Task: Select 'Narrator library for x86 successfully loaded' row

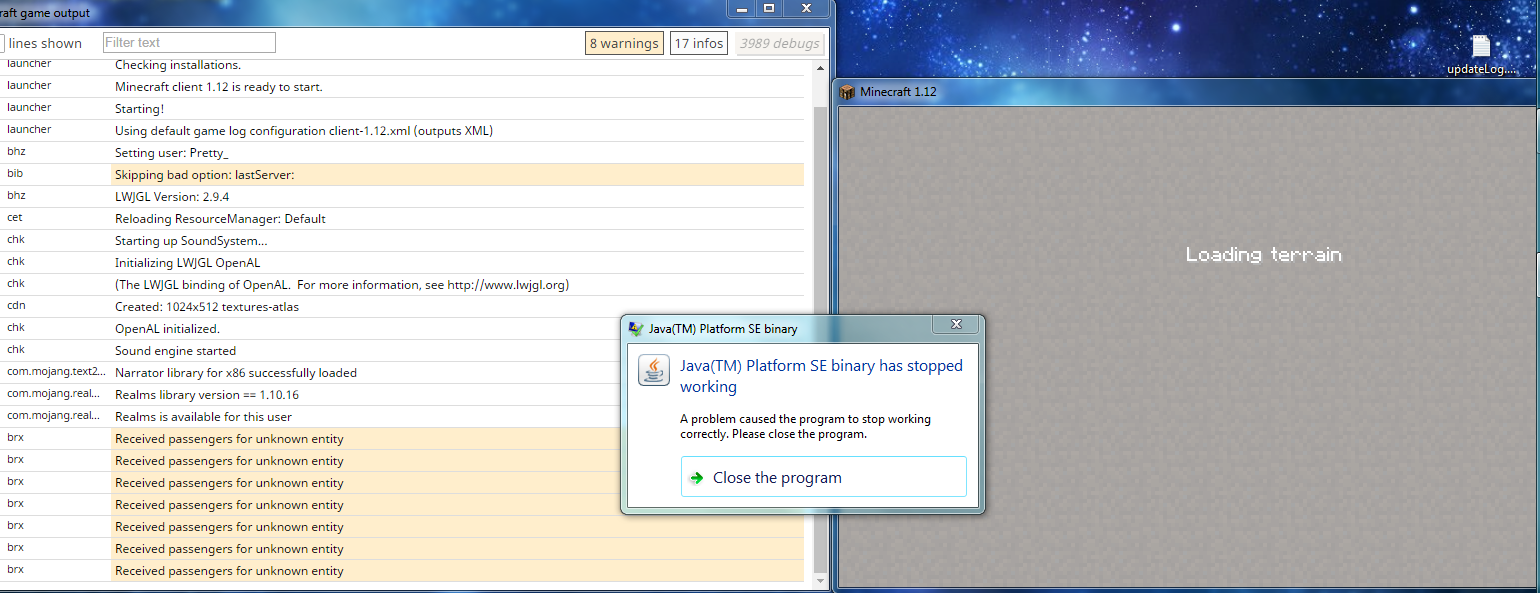Action: tap(402, 373)
